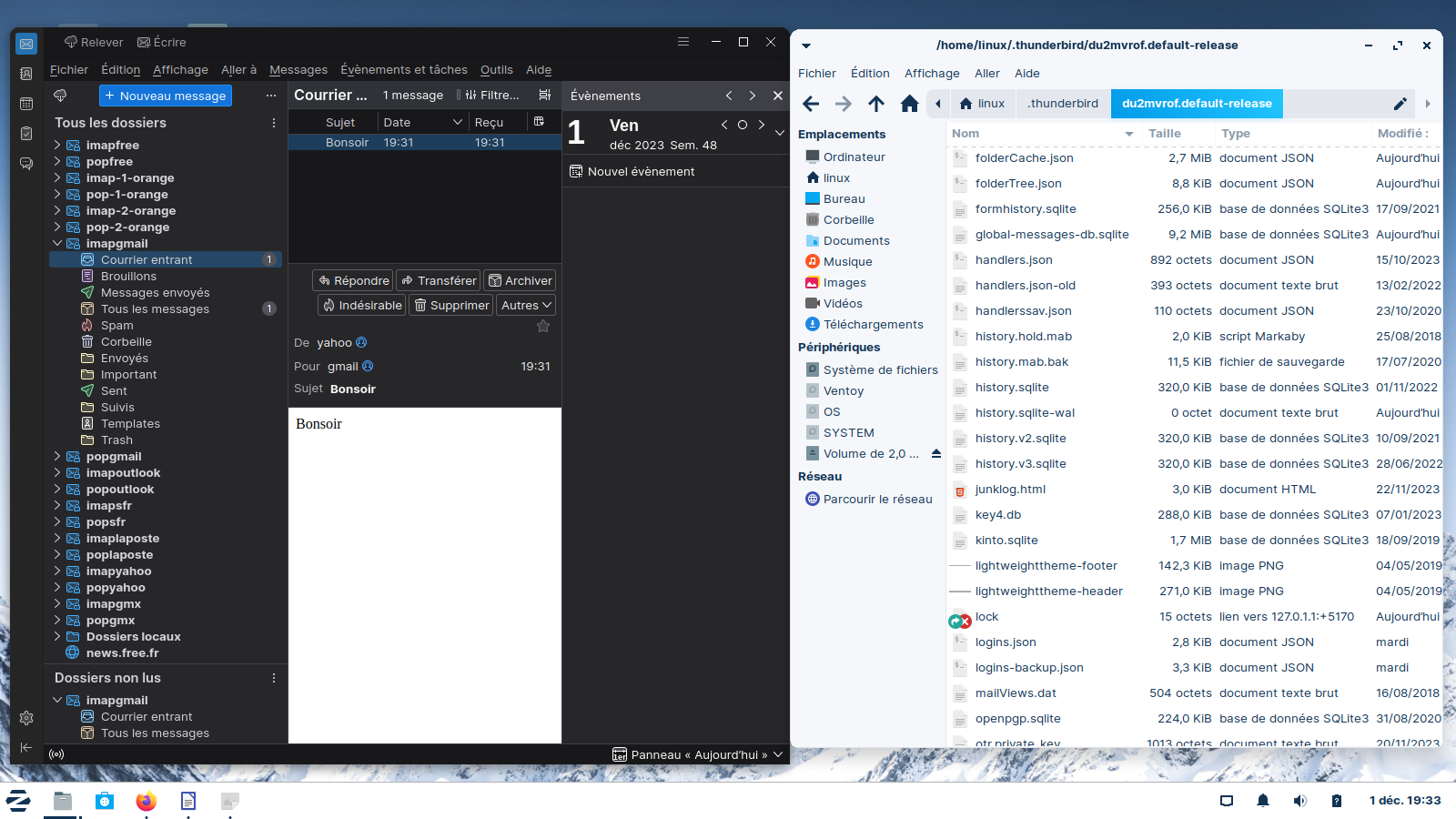Image resolution: width=1456 pixels, height=819 pixels.
Task: Click the contact icon next to gmail
Action: [x=368, y=366]
